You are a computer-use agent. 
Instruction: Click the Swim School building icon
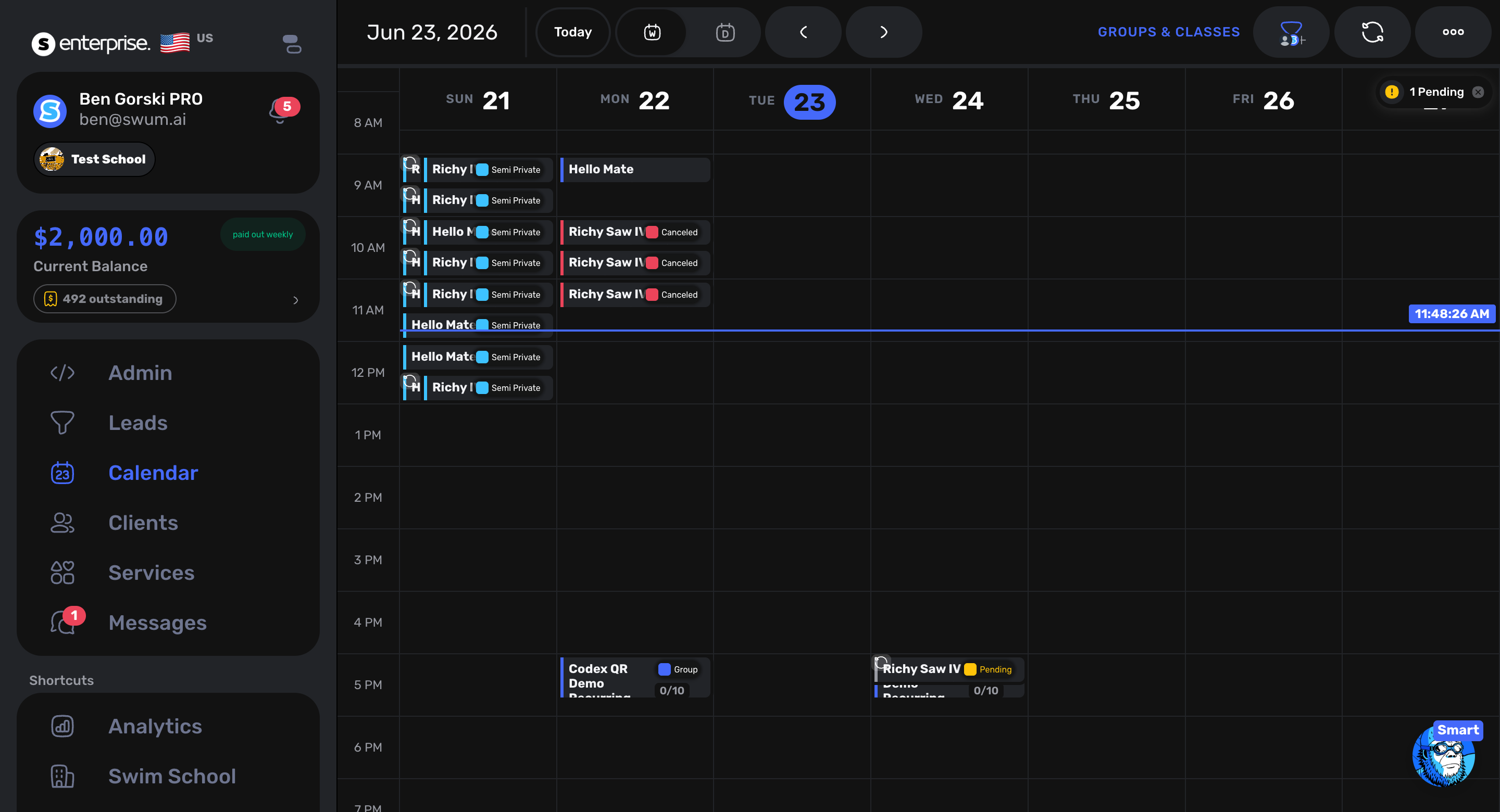coord(63,777)
